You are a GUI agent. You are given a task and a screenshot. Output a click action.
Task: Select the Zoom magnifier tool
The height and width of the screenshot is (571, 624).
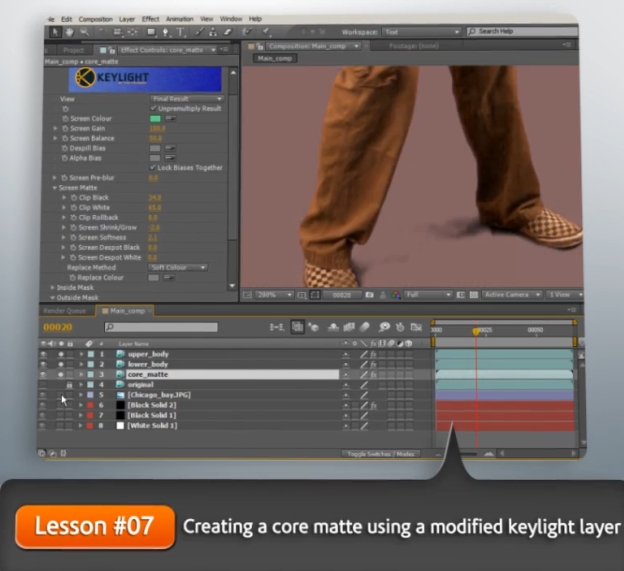(84, 32)
